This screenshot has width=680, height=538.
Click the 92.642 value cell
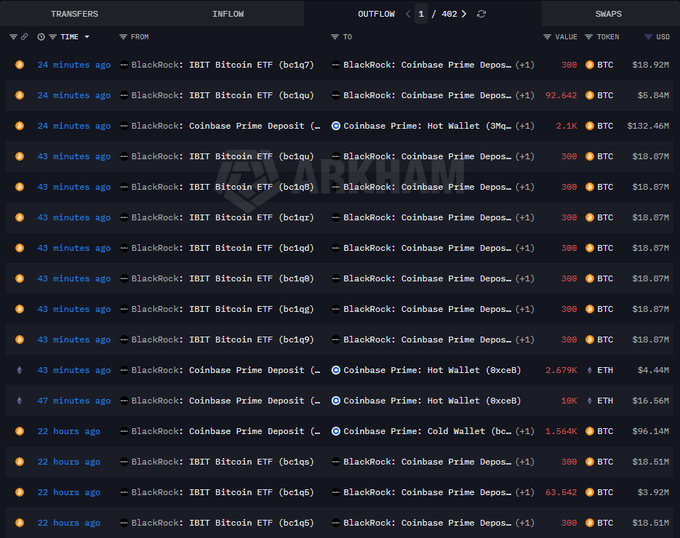coord(561,95)
